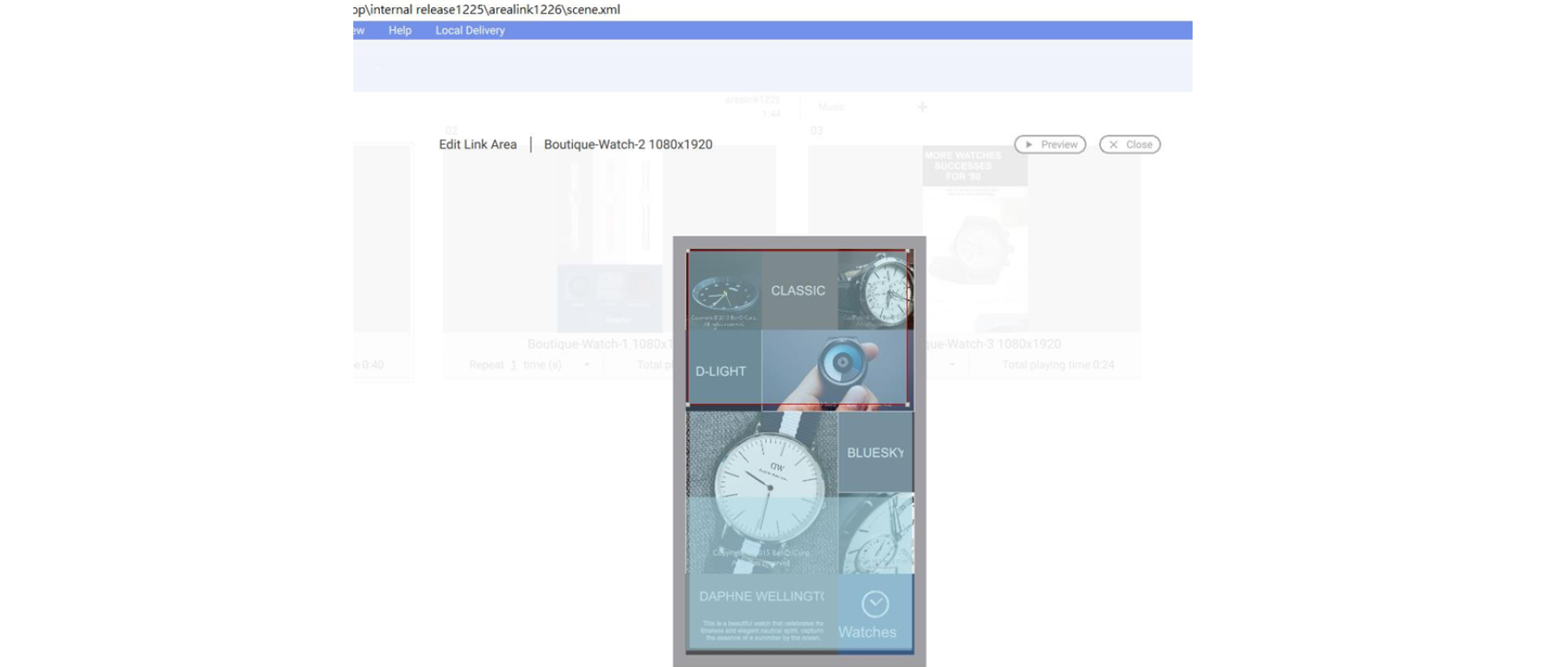
Task: Open the Help menu
Action: pos(399,30)
